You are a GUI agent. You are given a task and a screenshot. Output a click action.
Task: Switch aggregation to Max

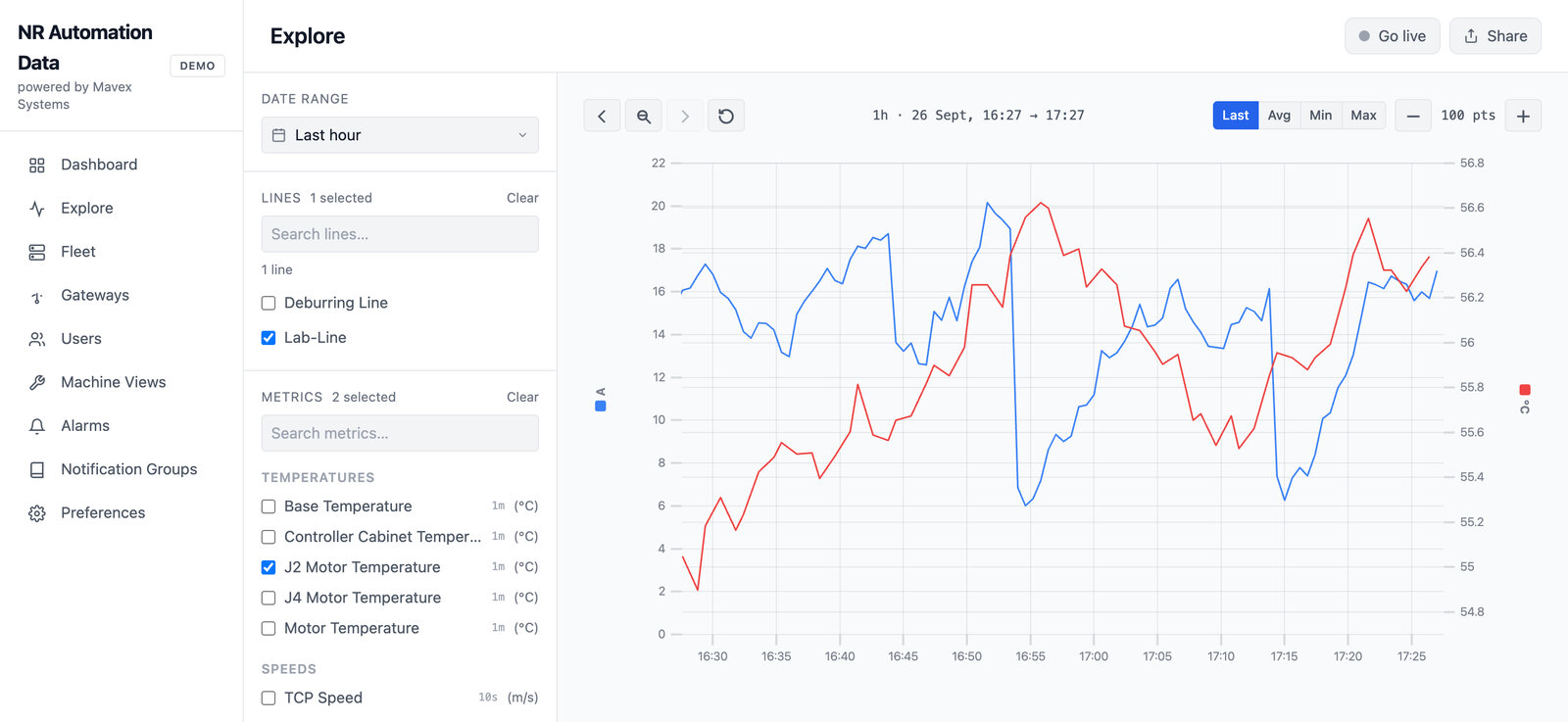(x=1363, y=116)
